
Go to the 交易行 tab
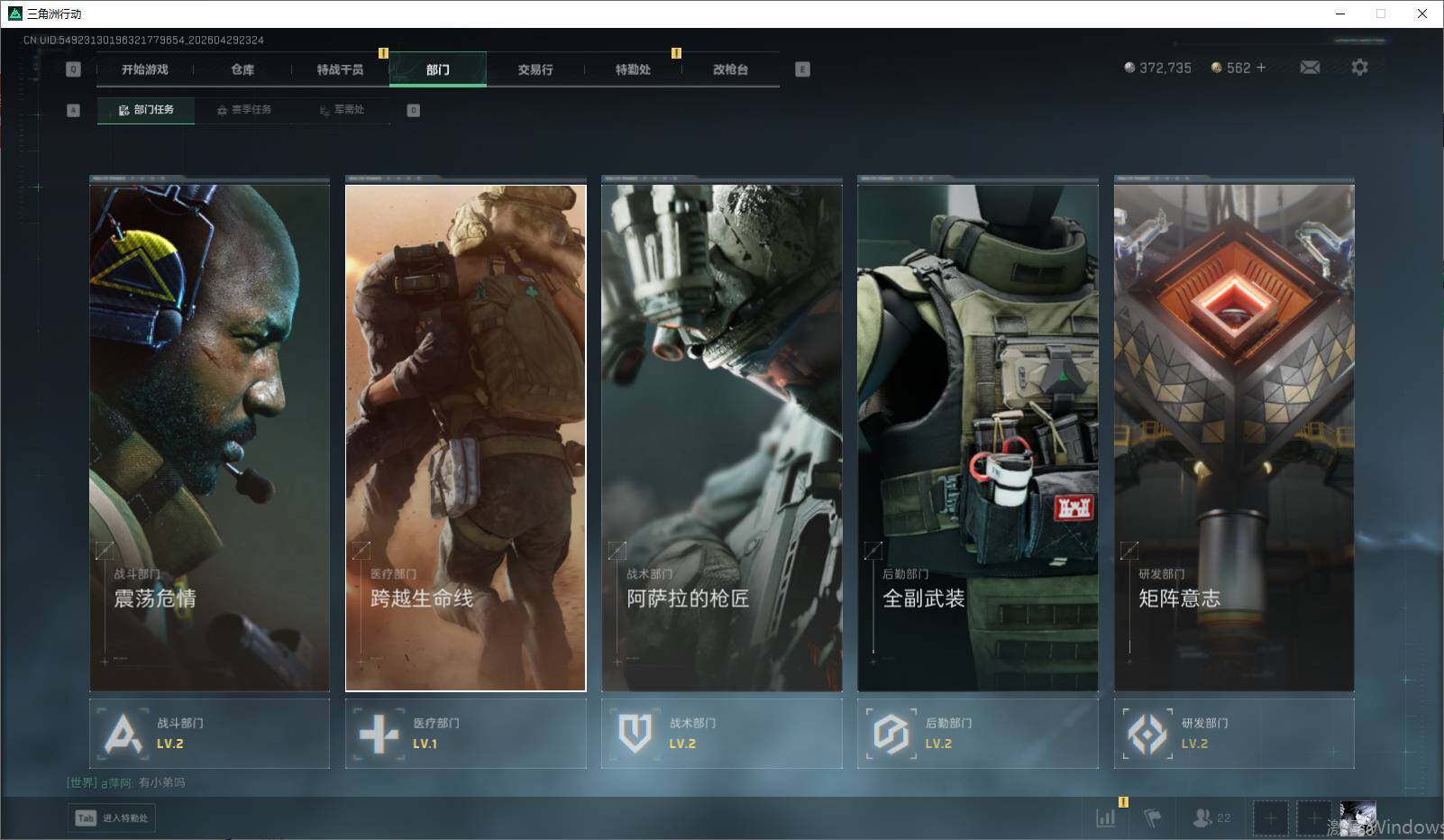point(535,69)
